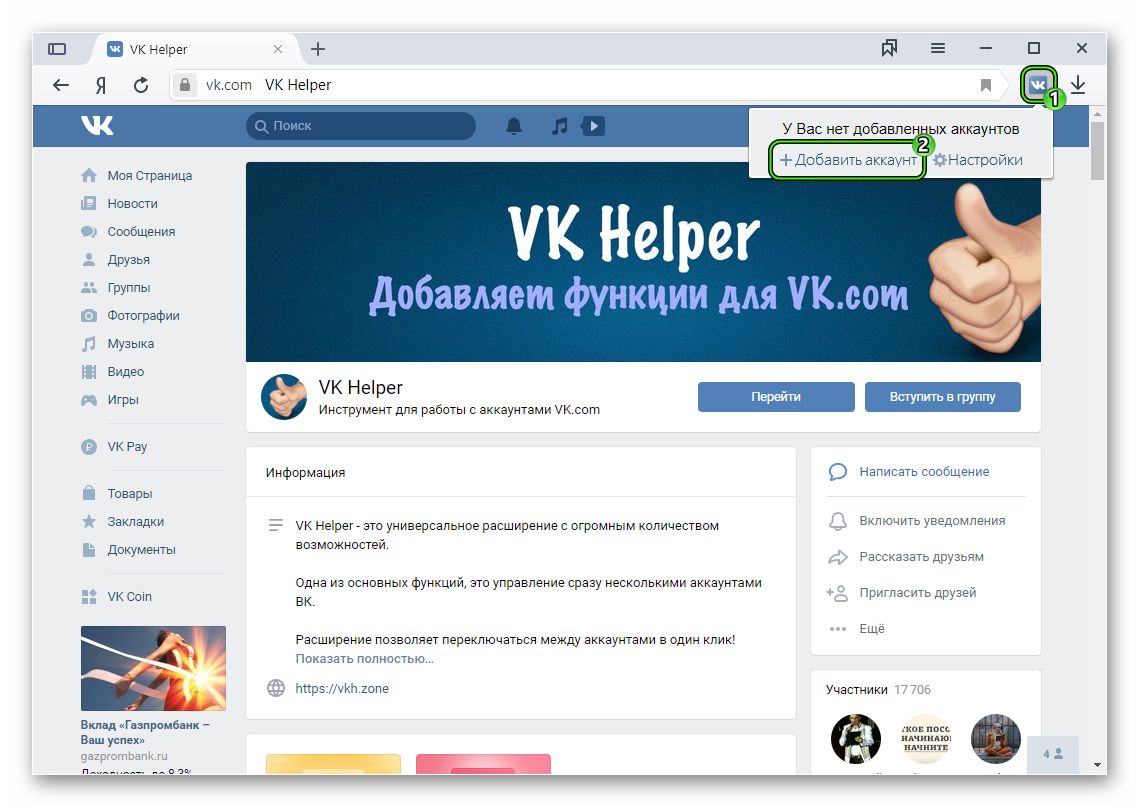
Task: Open Сообщения in sidebar
Action: click(128, 232)
